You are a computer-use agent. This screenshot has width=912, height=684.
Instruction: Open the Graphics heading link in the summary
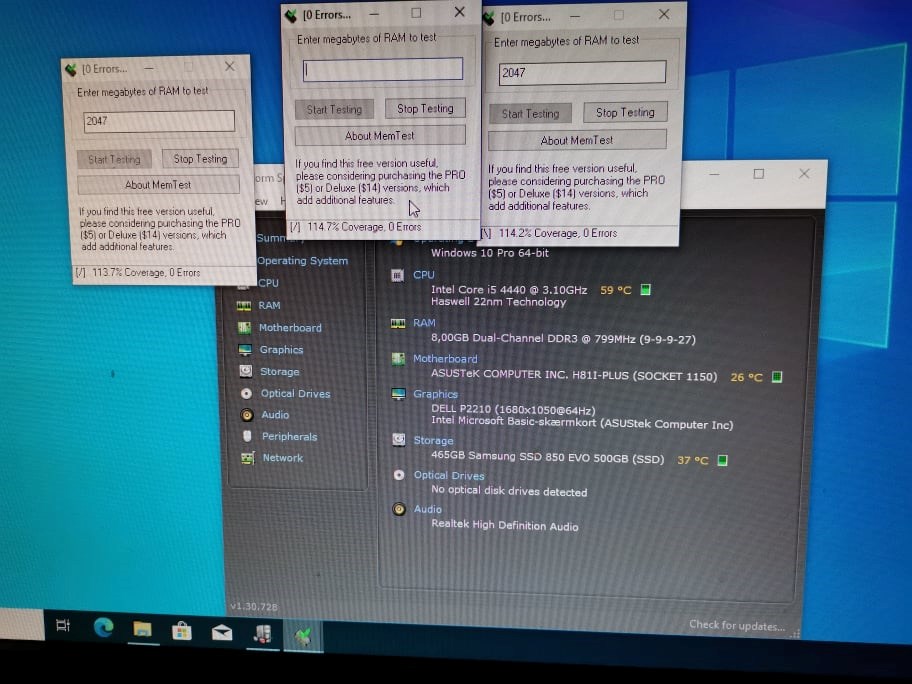click(x=436, y=394)
